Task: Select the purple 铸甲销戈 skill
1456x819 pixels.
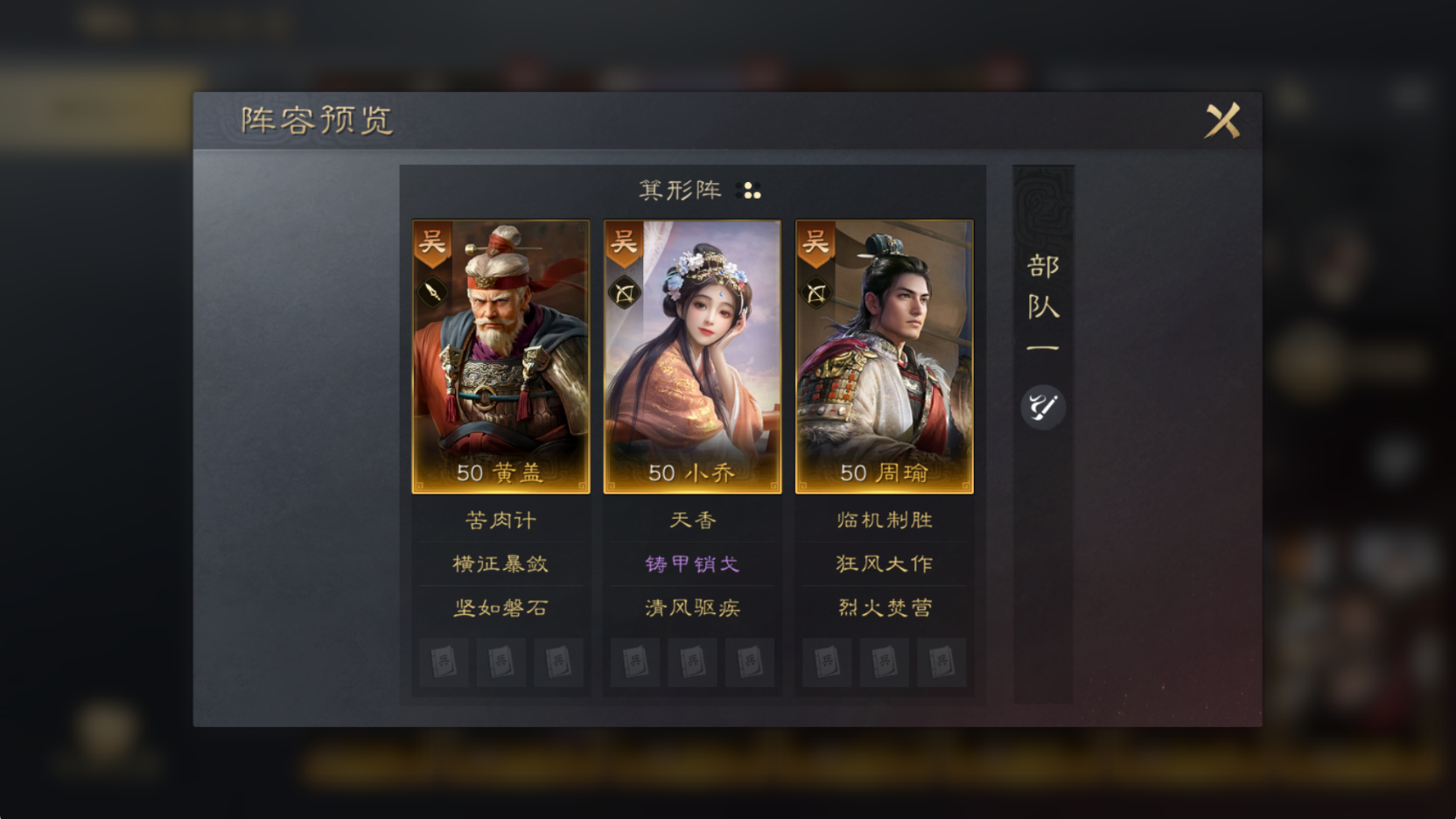Action: click(692, 564)
